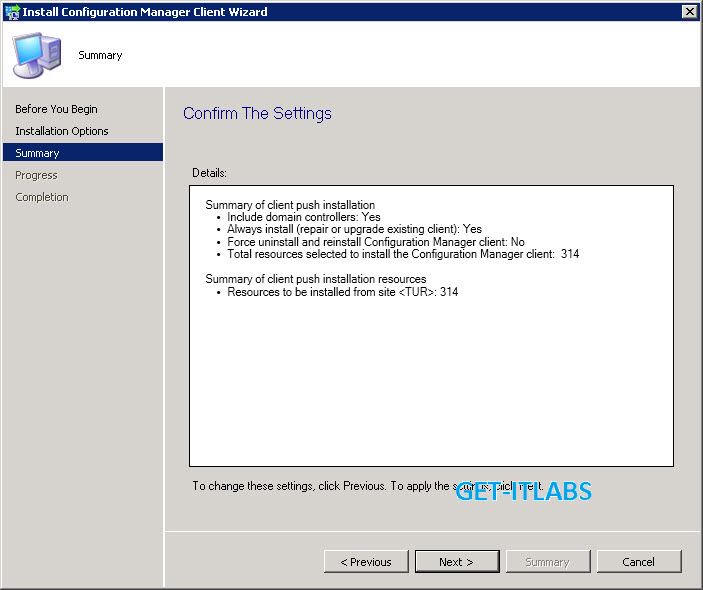Select the Summary step in sidebar
This screenshot has height=590, width=703.
83,153
